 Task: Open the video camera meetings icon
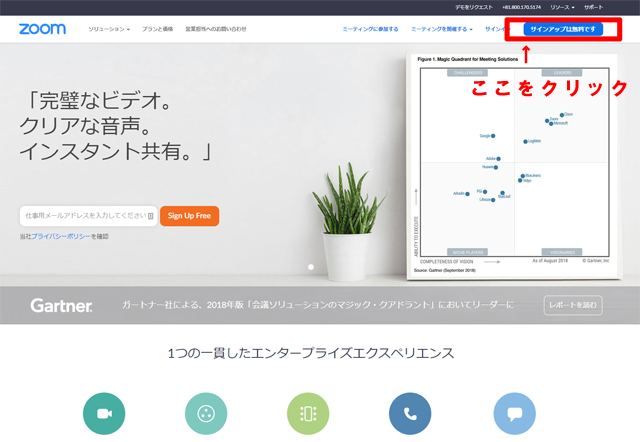[x=104, y=413]
